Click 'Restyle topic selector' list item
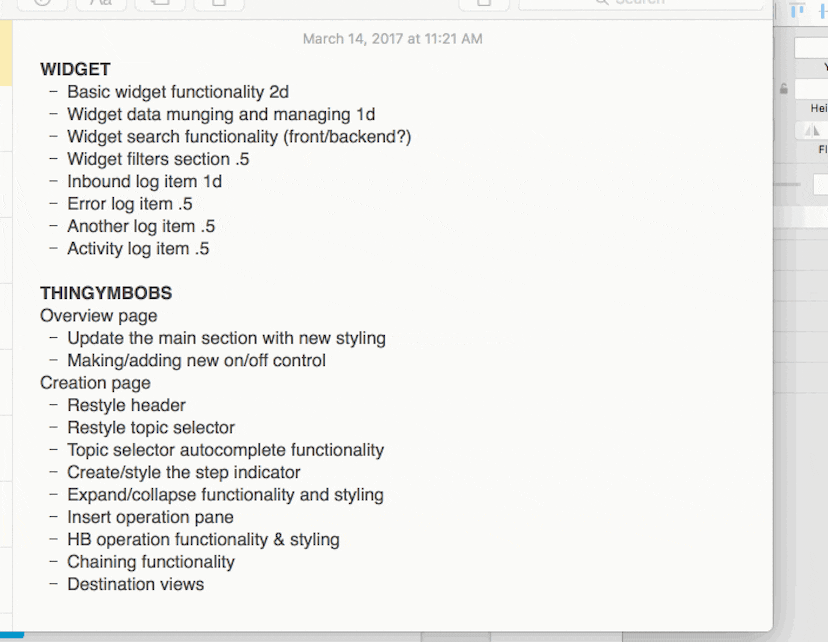The height and width of the screenshot is (642, 828). point(151,428)
